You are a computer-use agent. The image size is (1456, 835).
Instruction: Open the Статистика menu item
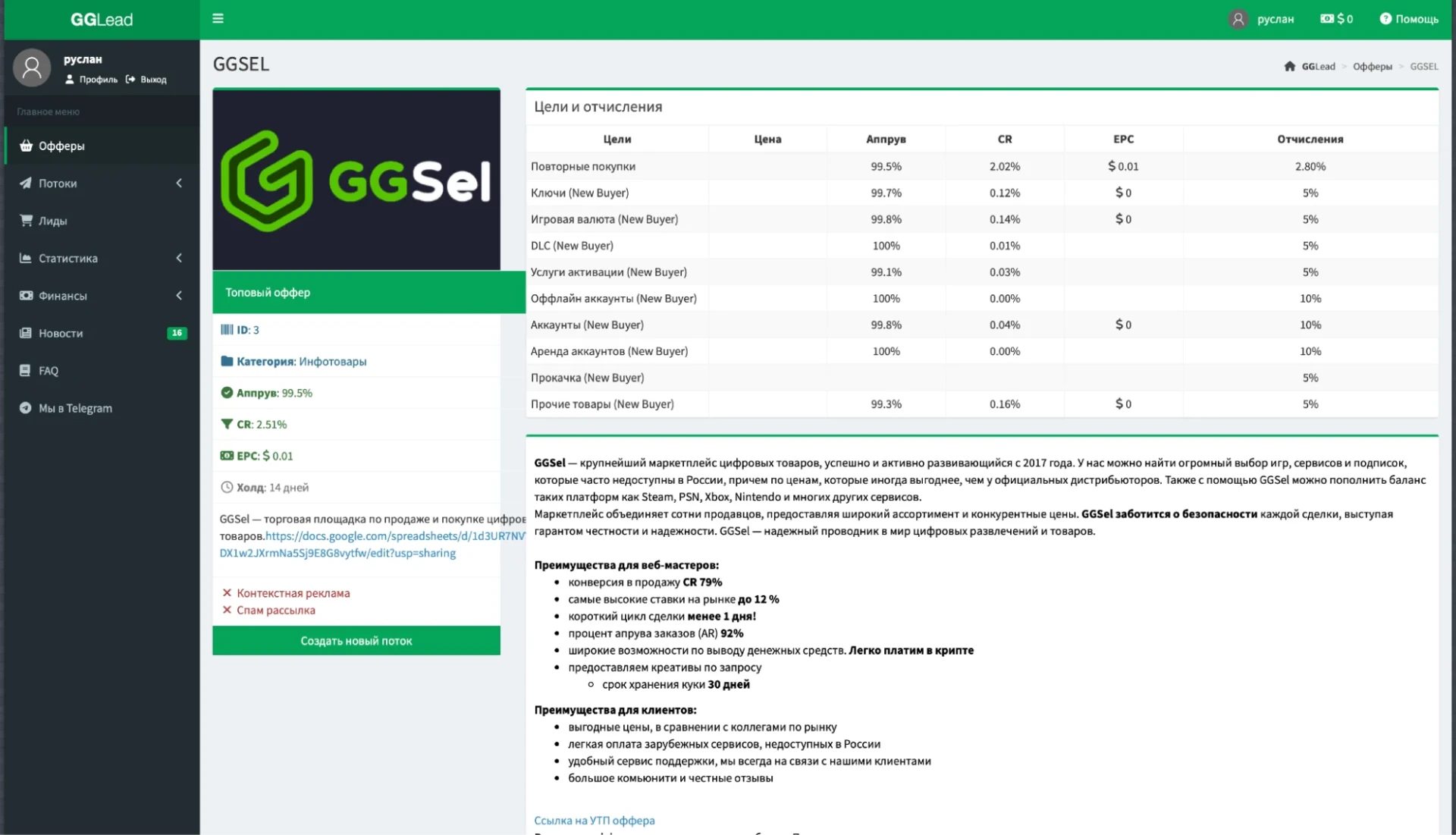click(x=102, y=258)
